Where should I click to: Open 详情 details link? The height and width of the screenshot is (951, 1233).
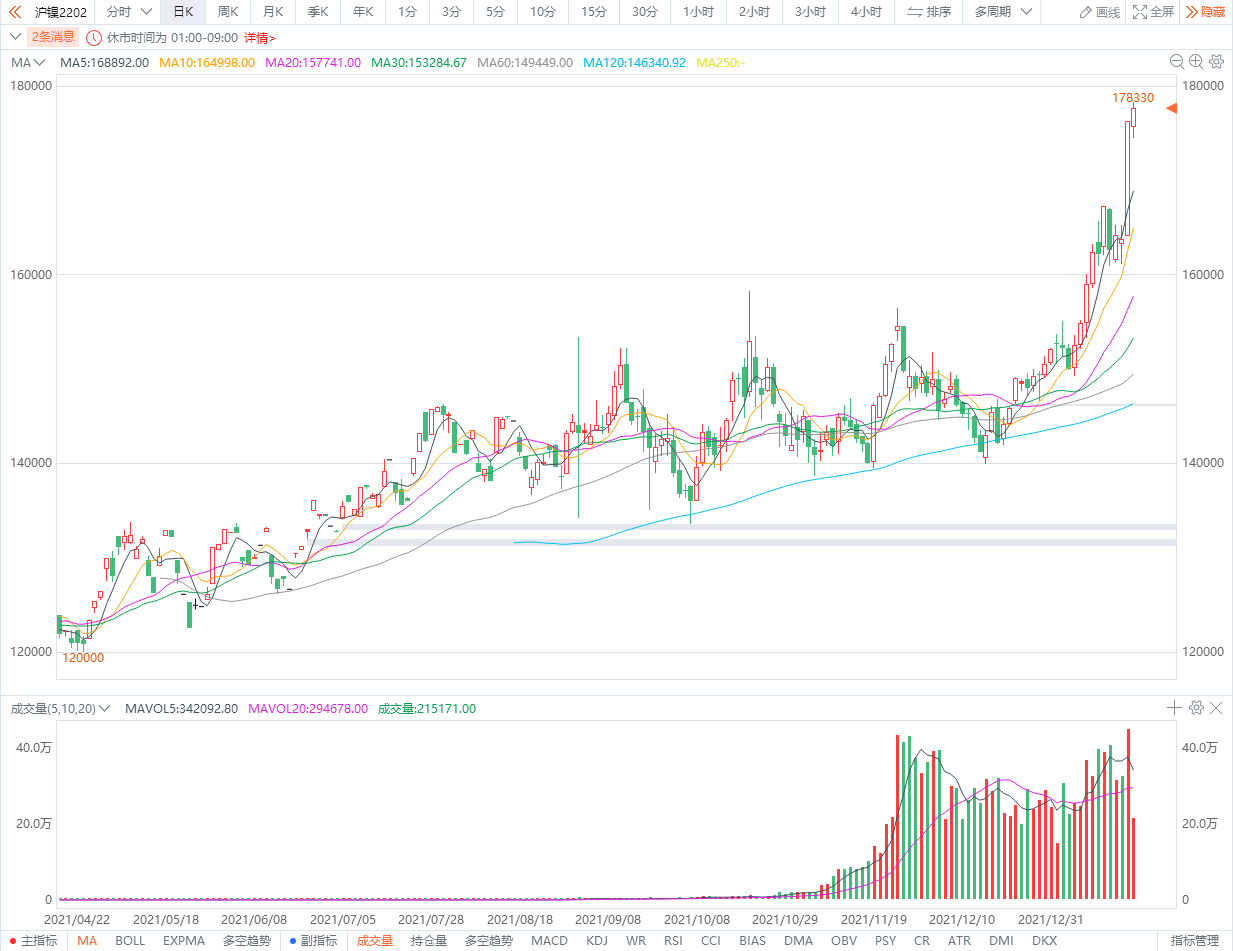(259, 37)
